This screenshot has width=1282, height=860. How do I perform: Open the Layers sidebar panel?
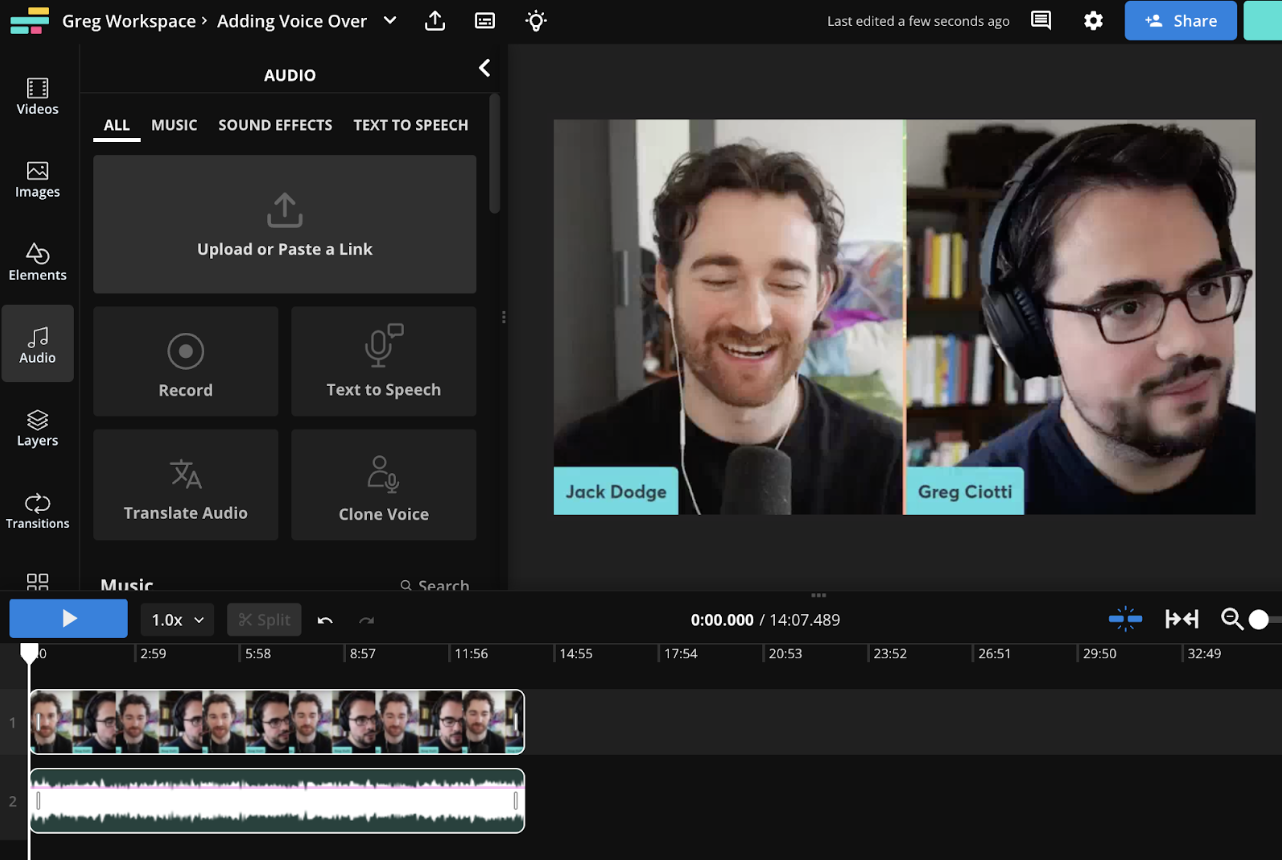(37, 428)
